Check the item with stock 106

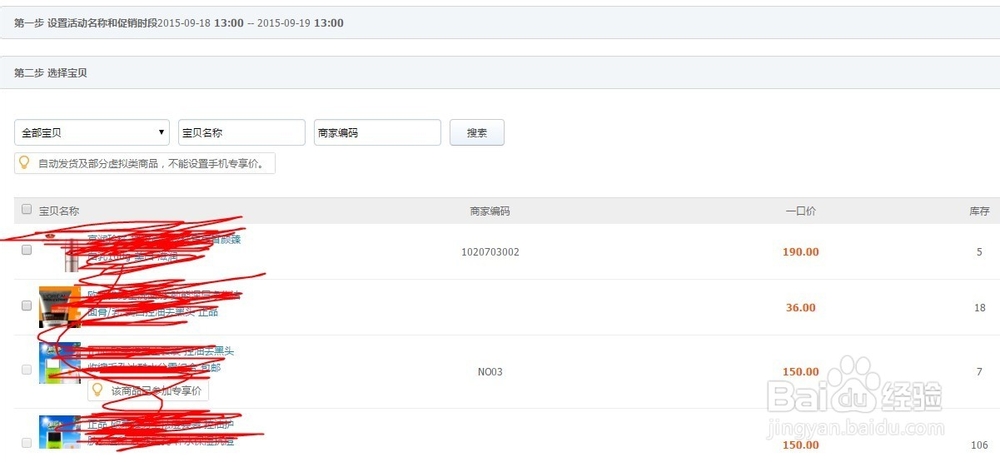[x=26, y=442]
